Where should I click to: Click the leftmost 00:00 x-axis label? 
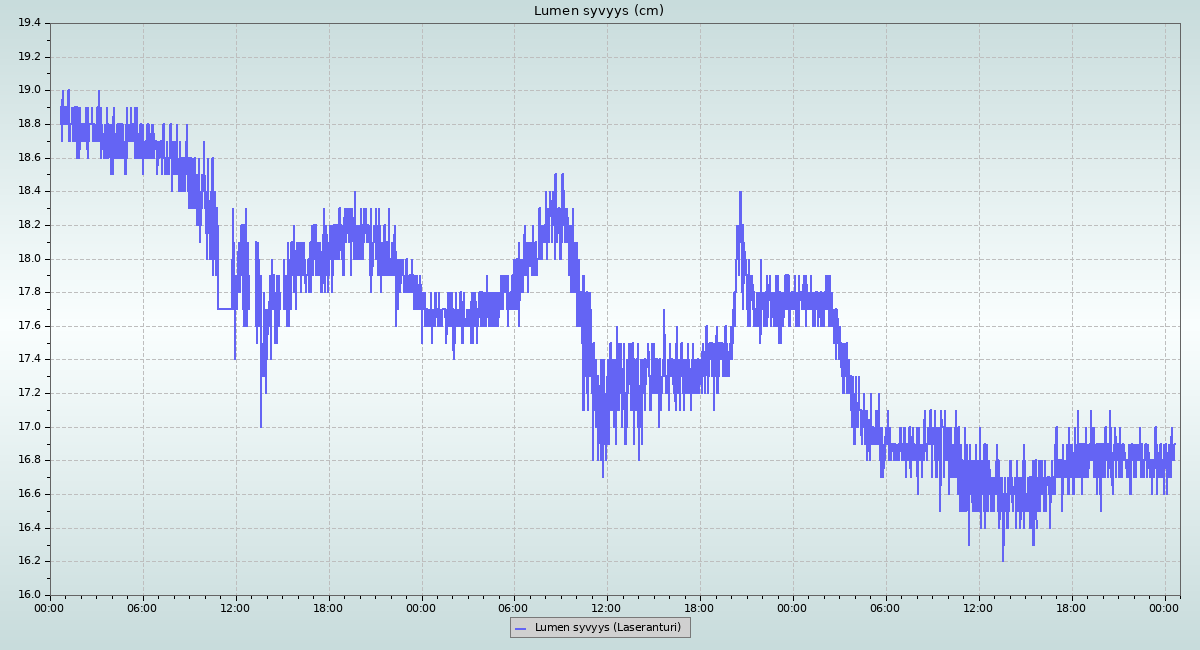[50, 607]
